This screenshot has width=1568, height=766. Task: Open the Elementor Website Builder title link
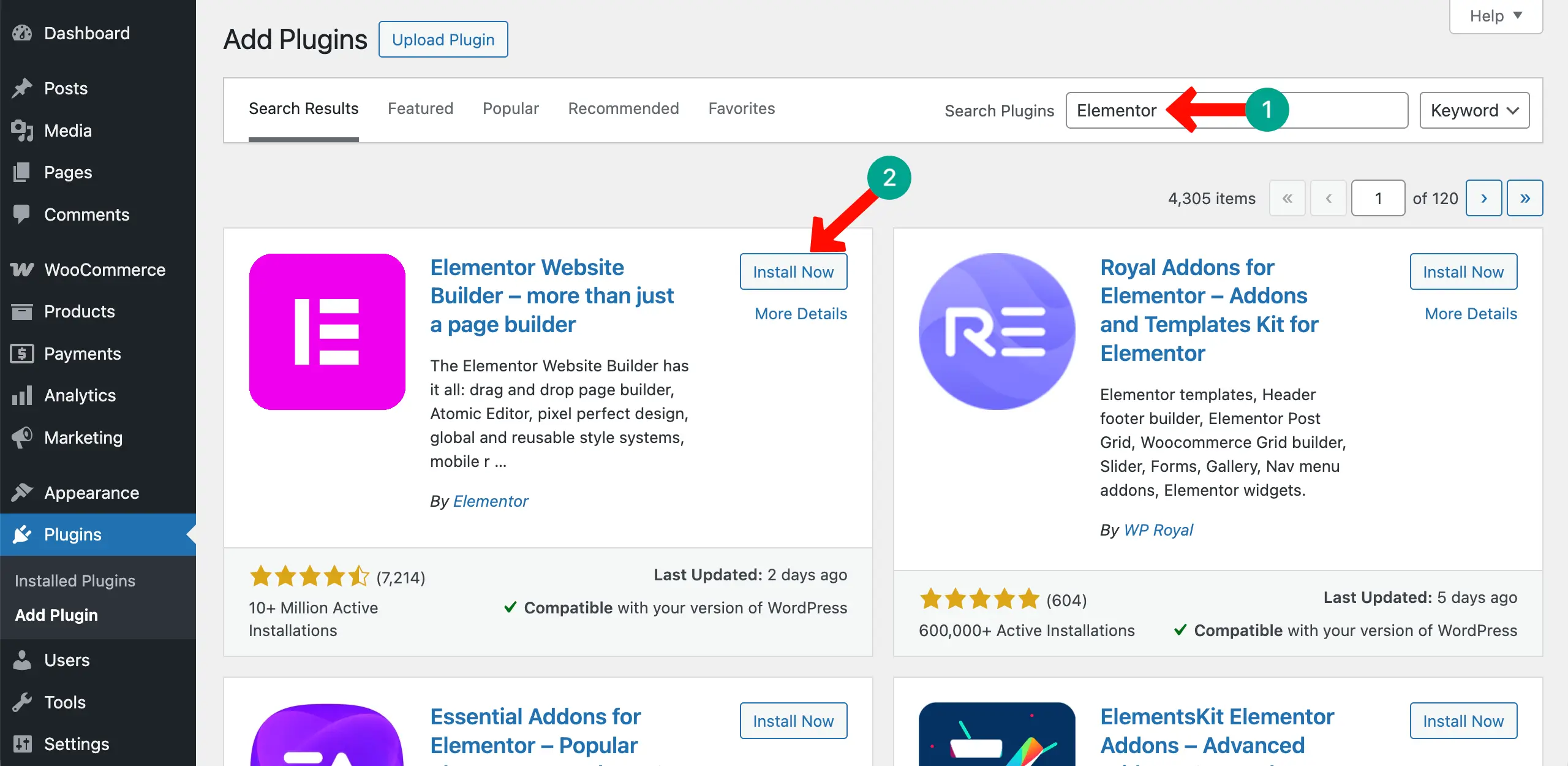tap(552, 296)
